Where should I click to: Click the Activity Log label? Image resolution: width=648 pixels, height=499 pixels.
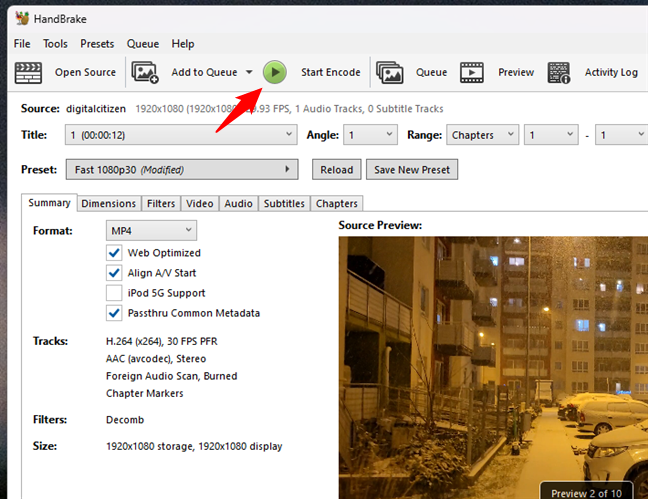click(611, 72)
